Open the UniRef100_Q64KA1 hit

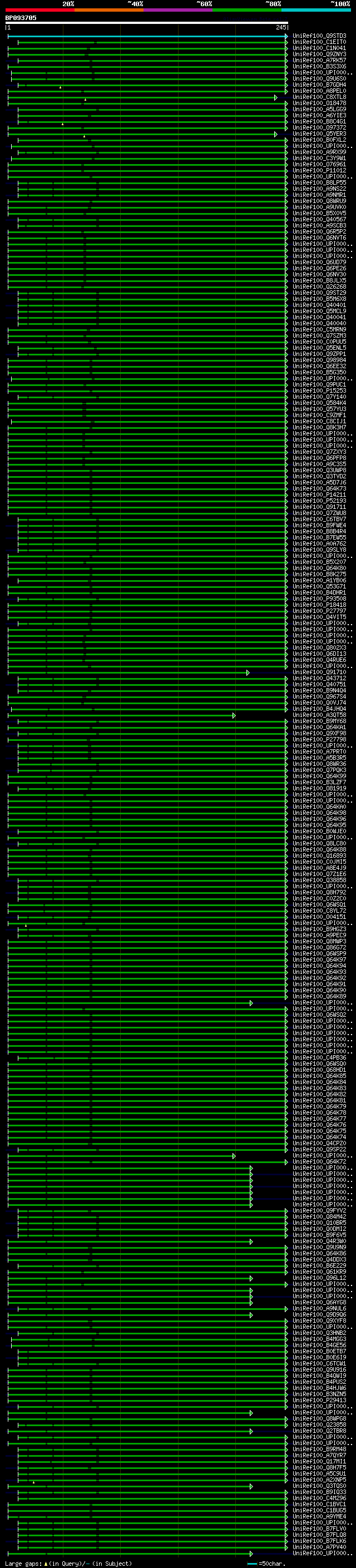[319, 728]
